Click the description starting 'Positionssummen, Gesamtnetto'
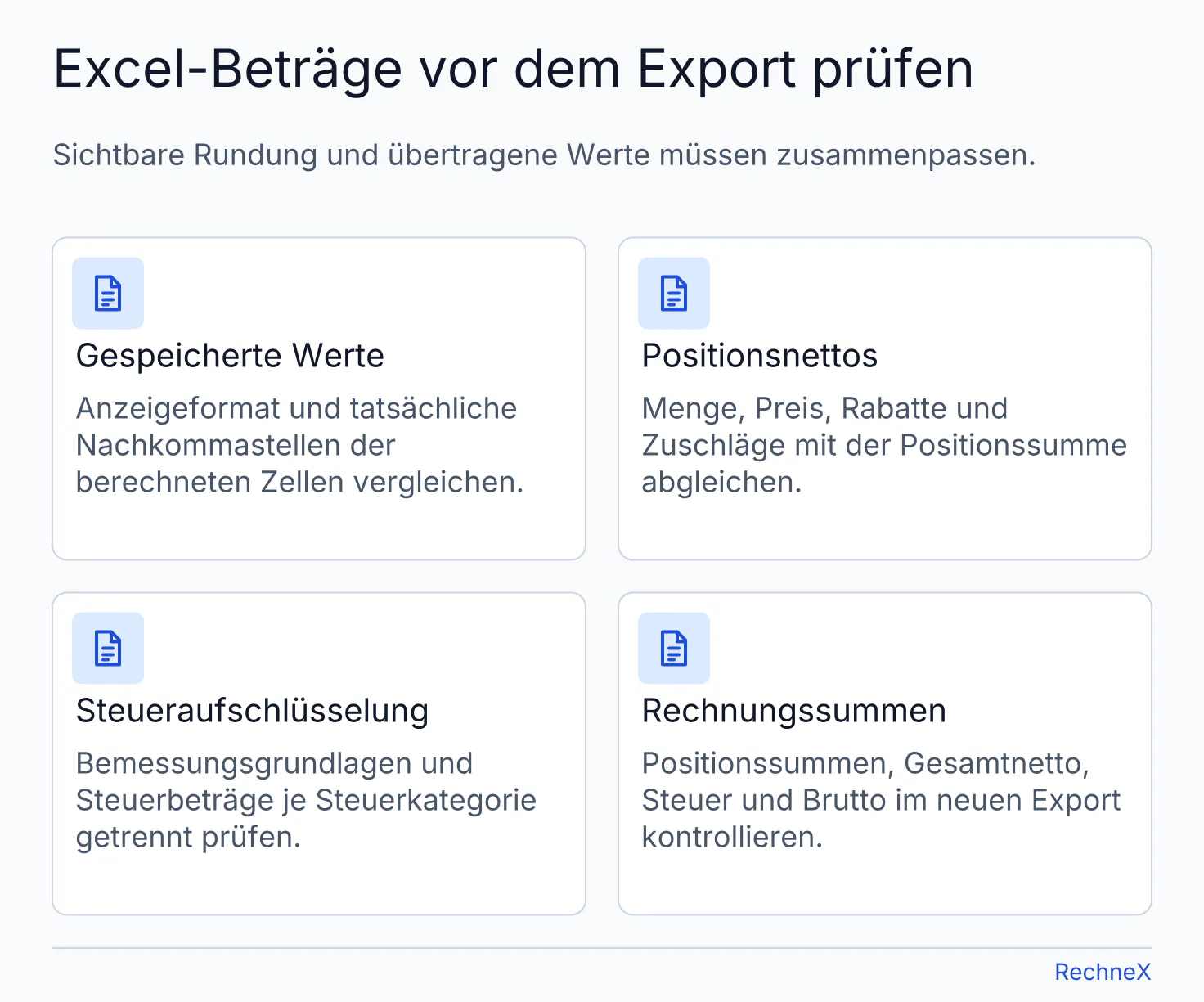1204x1002 pixels. click(881, 800)
